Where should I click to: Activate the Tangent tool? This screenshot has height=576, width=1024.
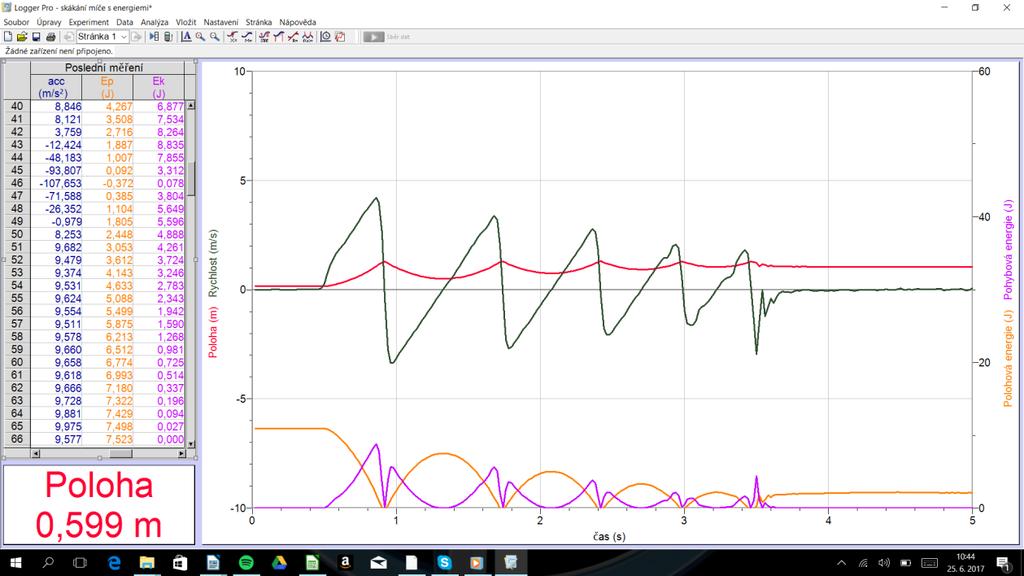[x=247, y=37]
